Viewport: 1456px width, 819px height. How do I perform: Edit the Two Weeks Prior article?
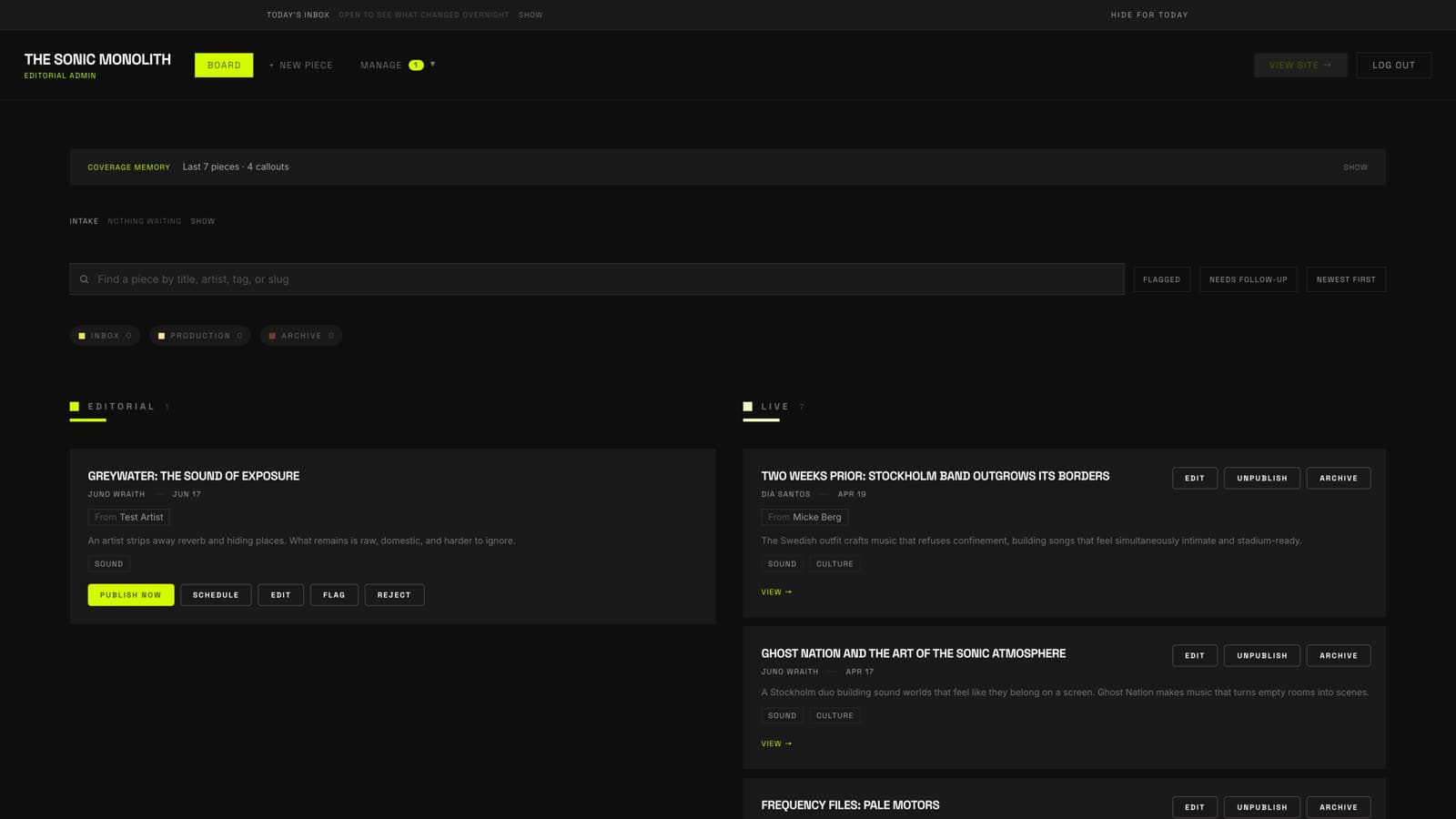pos(1195,478)
